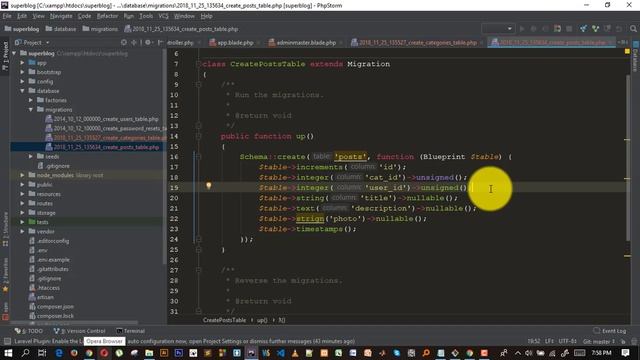The width and height of the screenshot is (640, 360).
Task: Select composer.json in project tree
Action: point(51,307)
